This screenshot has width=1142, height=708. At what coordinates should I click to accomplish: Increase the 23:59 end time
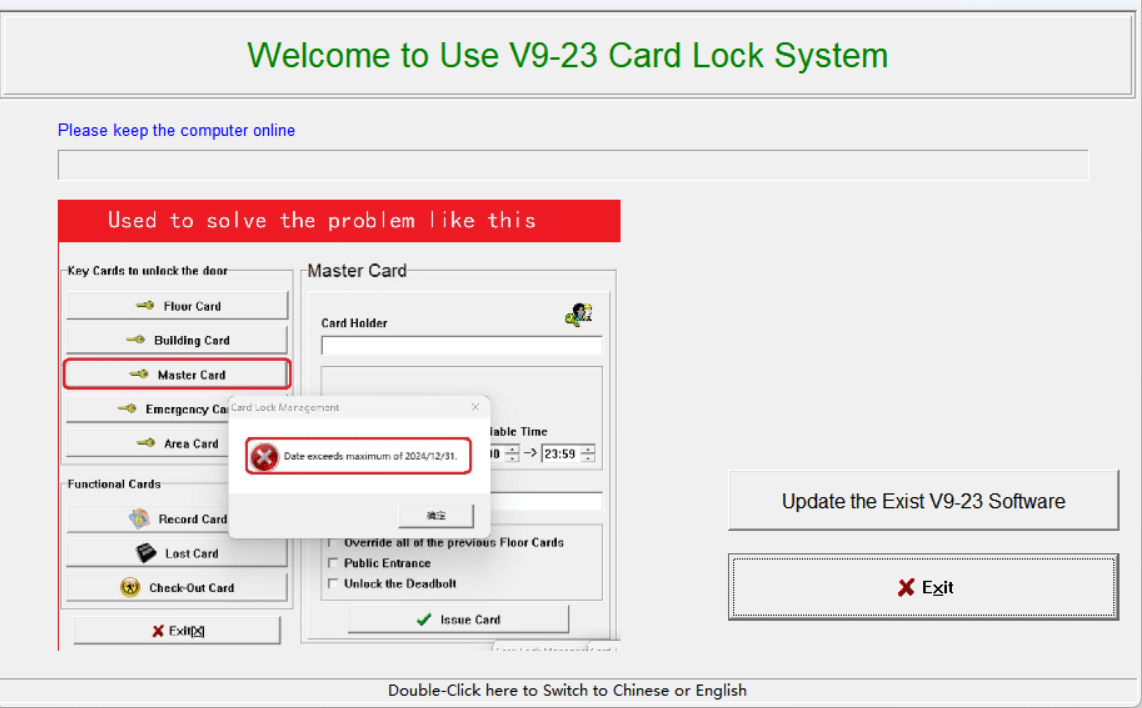(x=588, y=449)
